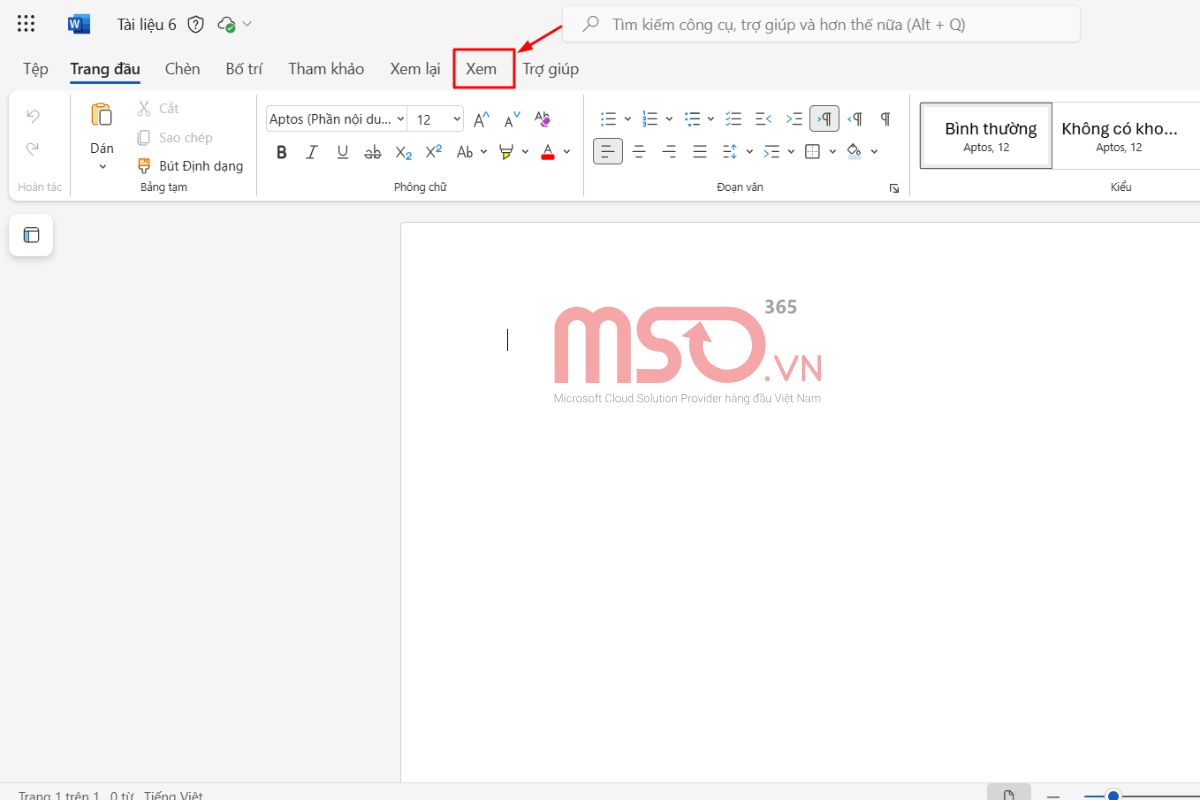Toggle left-to-right text direction

click(x=825, y=119)
